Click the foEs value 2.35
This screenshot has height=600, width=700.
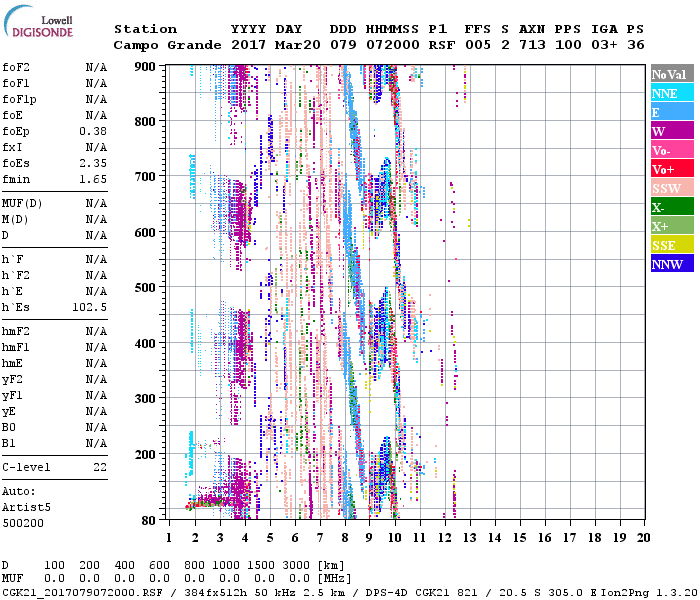coord(93,163)
